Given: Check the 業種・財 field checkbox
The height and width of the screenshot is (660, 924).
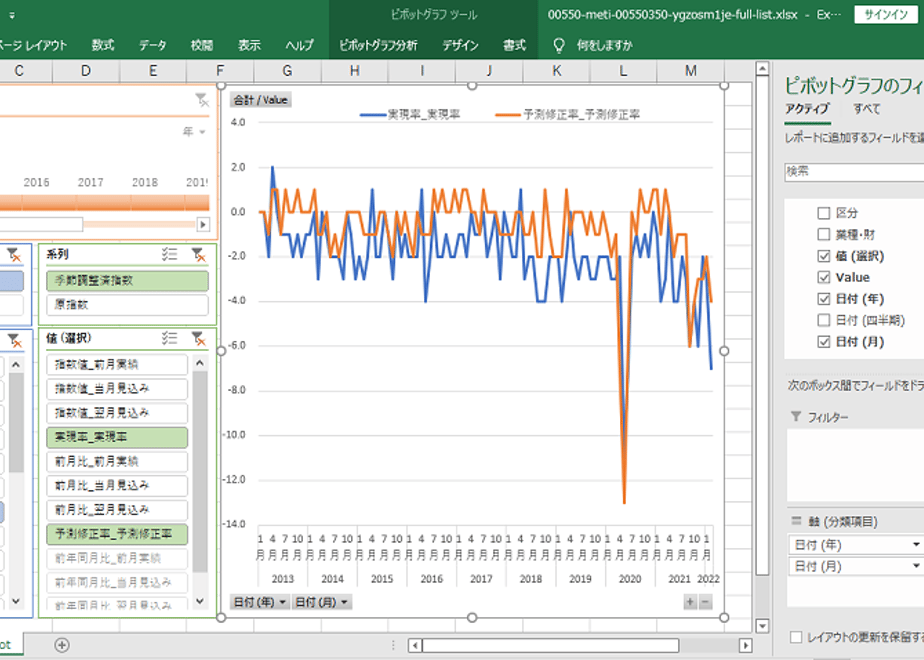Looking at the screenshot, I should [824, 235].
